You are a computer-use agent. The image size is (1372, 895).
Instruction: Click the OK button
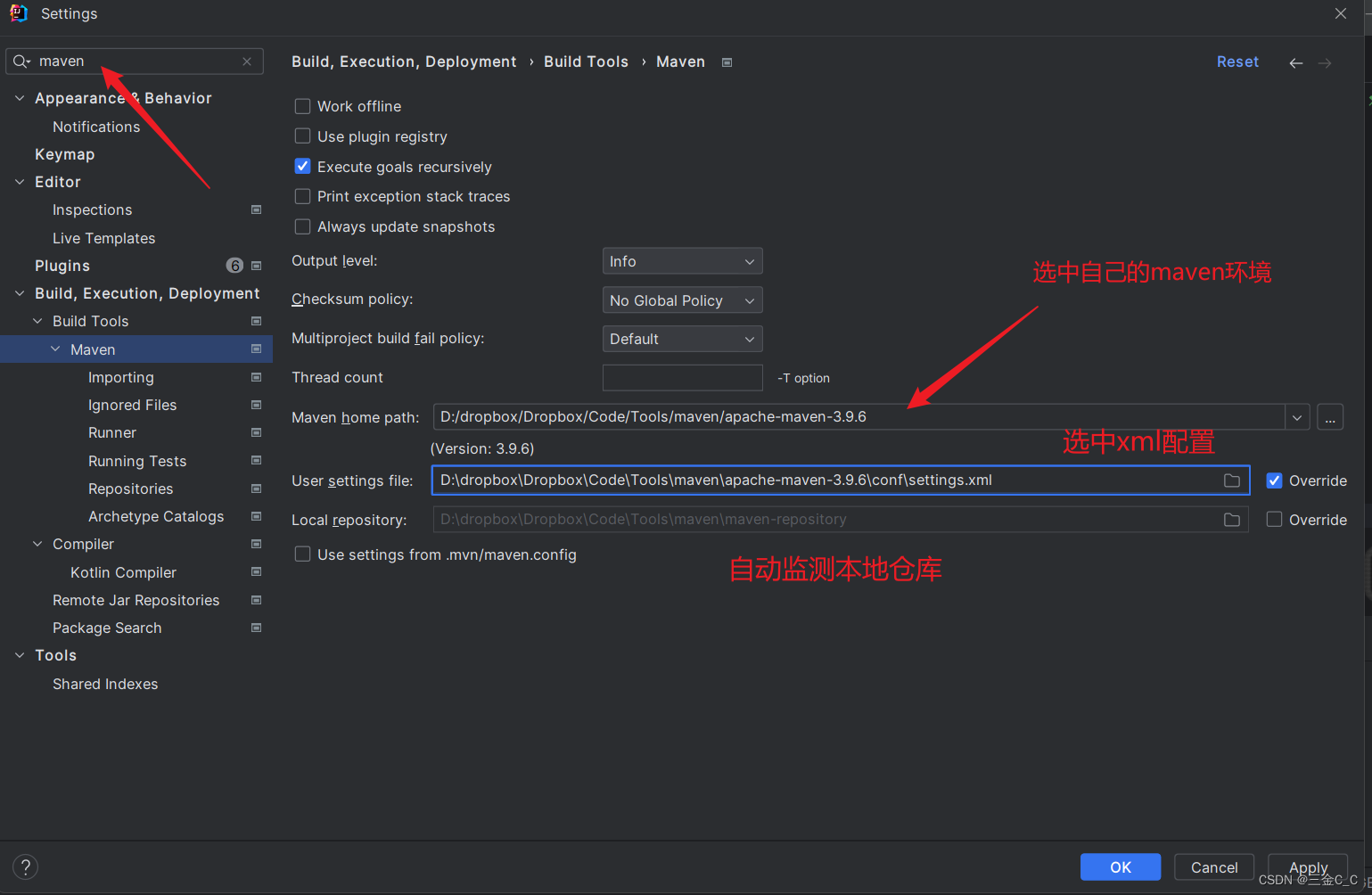(1121, 867)
